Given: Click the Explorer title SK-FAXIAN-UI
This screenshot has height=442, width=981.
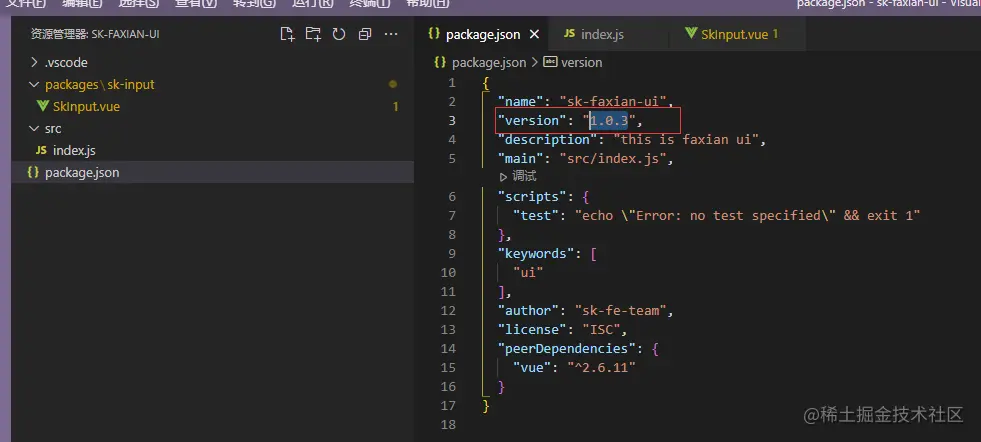Looking at the screenshot, I should 125,34.
